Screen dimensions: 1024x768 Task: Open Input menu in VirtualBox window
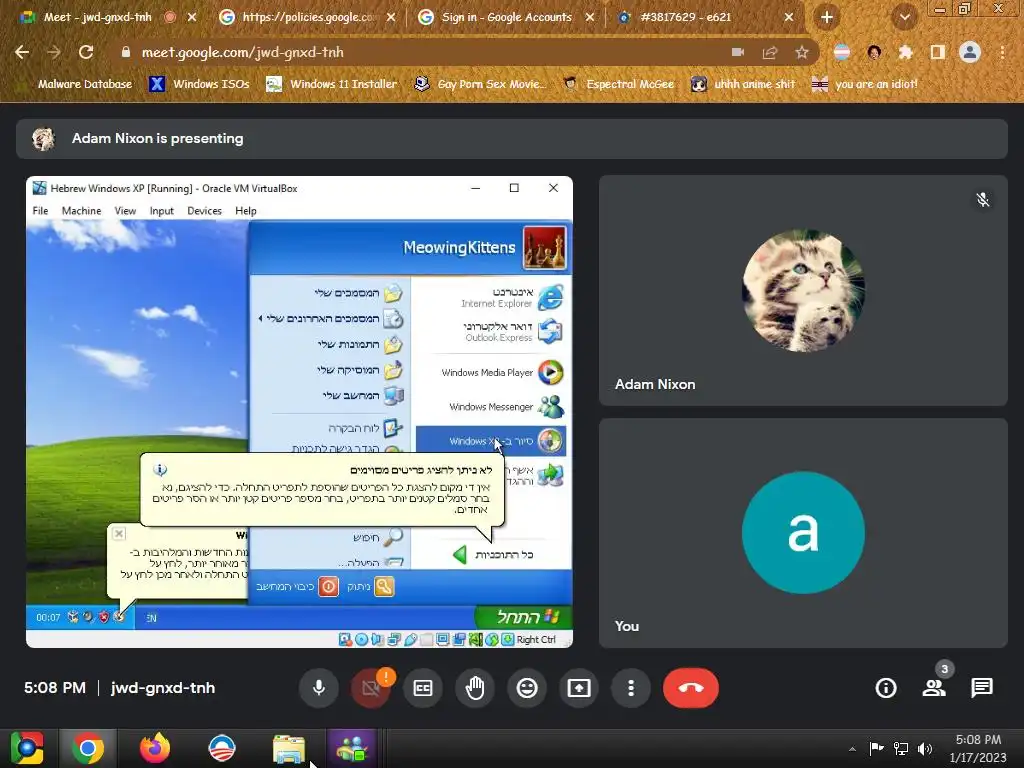coord(161,211)
